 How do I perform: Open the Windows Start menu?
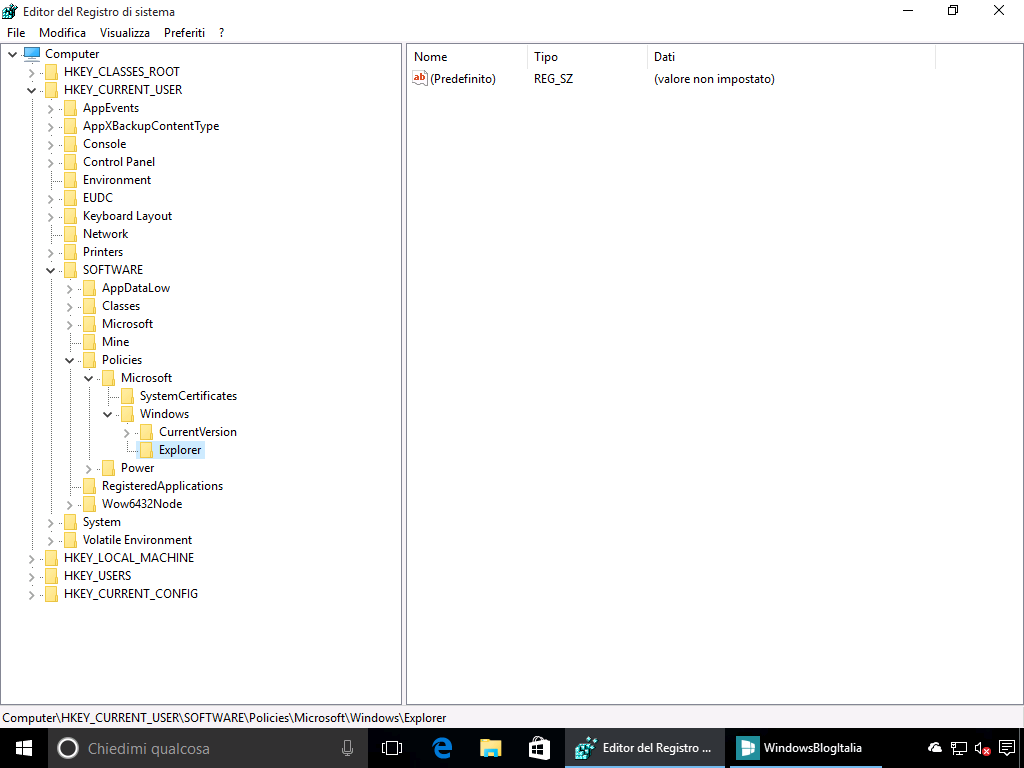24,748
